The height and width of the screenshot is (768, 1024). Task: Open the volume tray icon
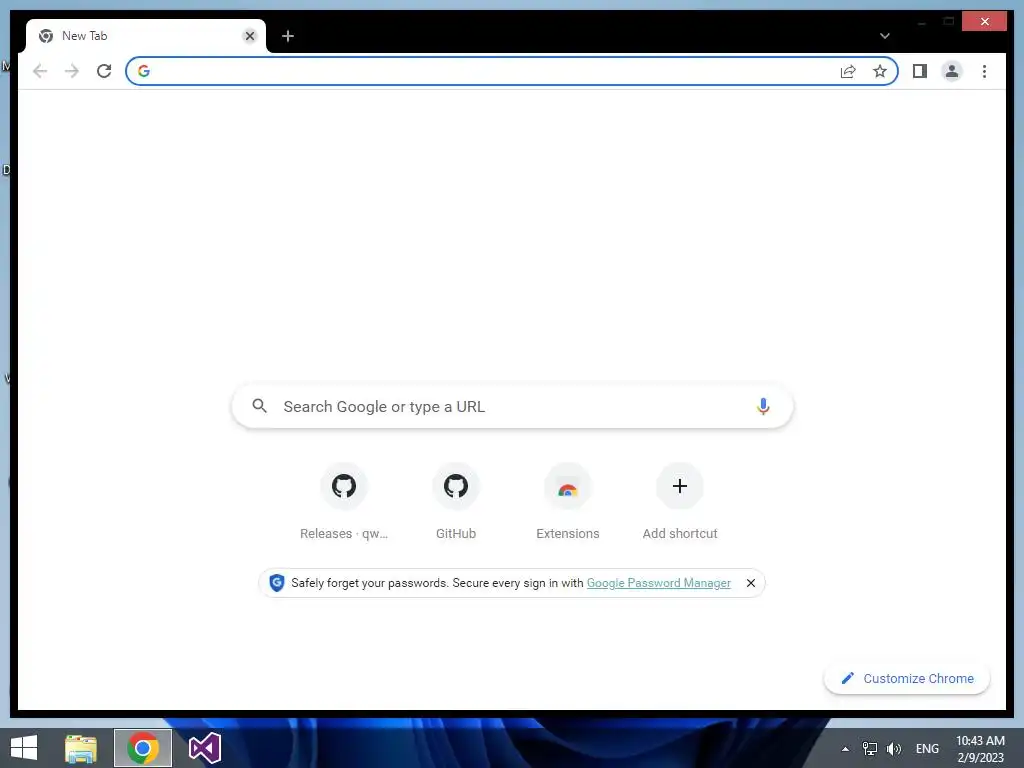(893, 748)
